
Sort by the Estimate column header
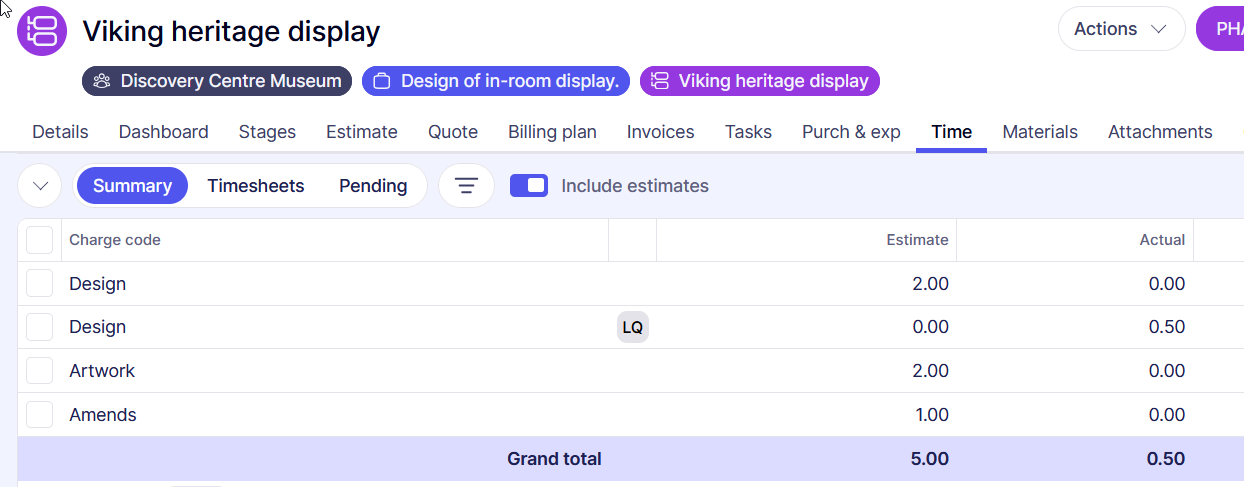click(916, 240)
